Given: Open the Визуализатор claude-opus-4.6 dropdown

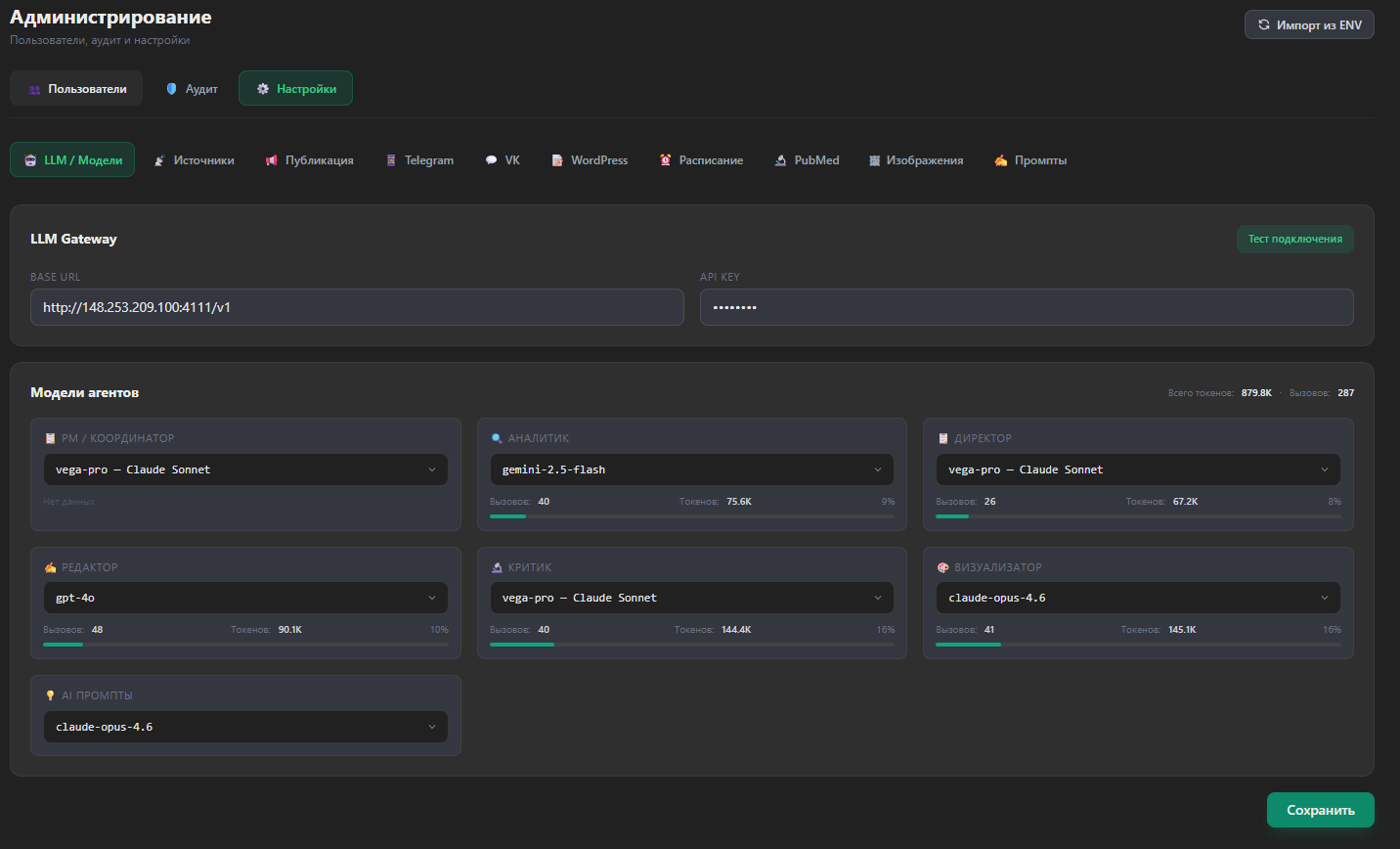Looking at the screenshot, I should click(x=1138, y=598).
